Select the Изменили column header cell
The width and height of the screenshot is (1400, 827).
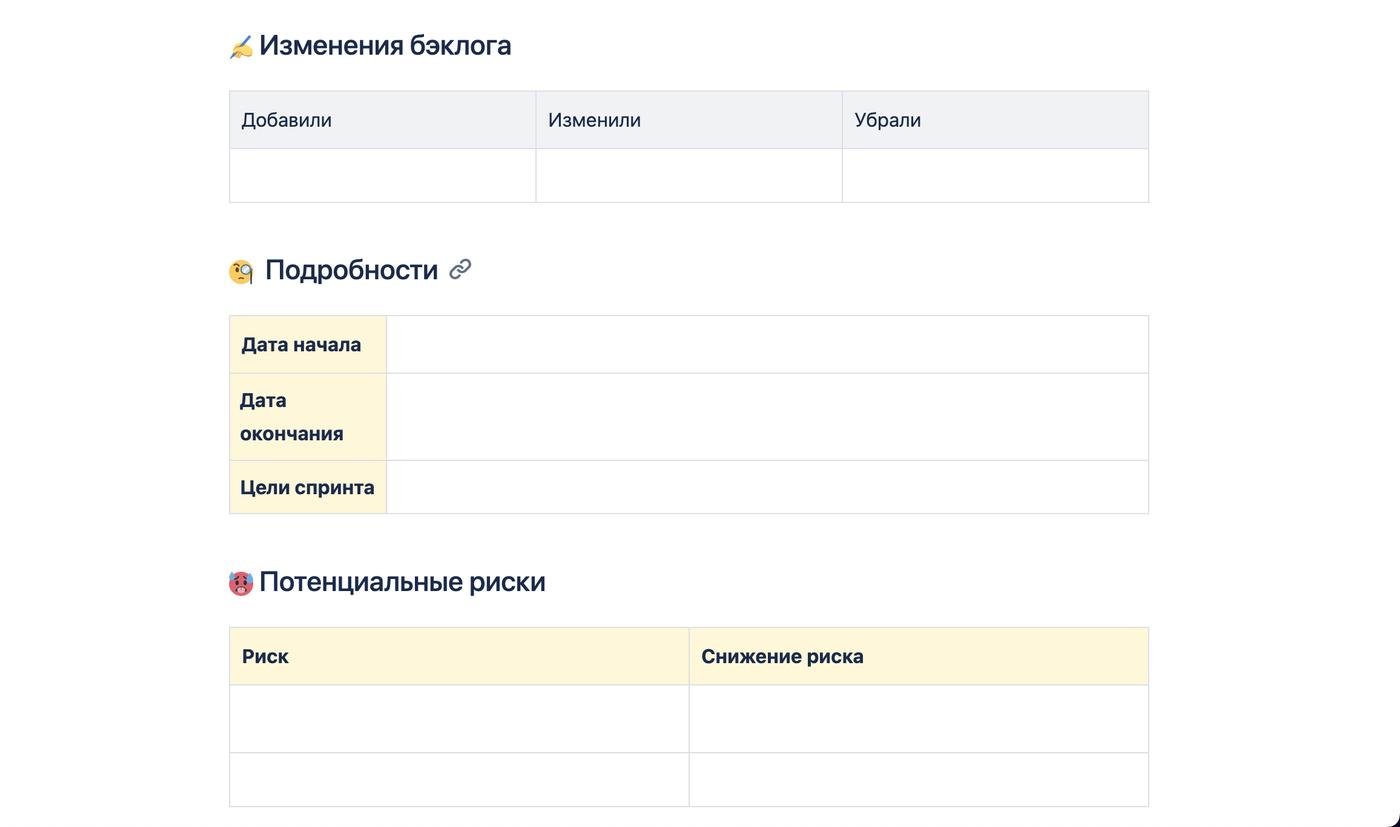[x=688, y=120]
